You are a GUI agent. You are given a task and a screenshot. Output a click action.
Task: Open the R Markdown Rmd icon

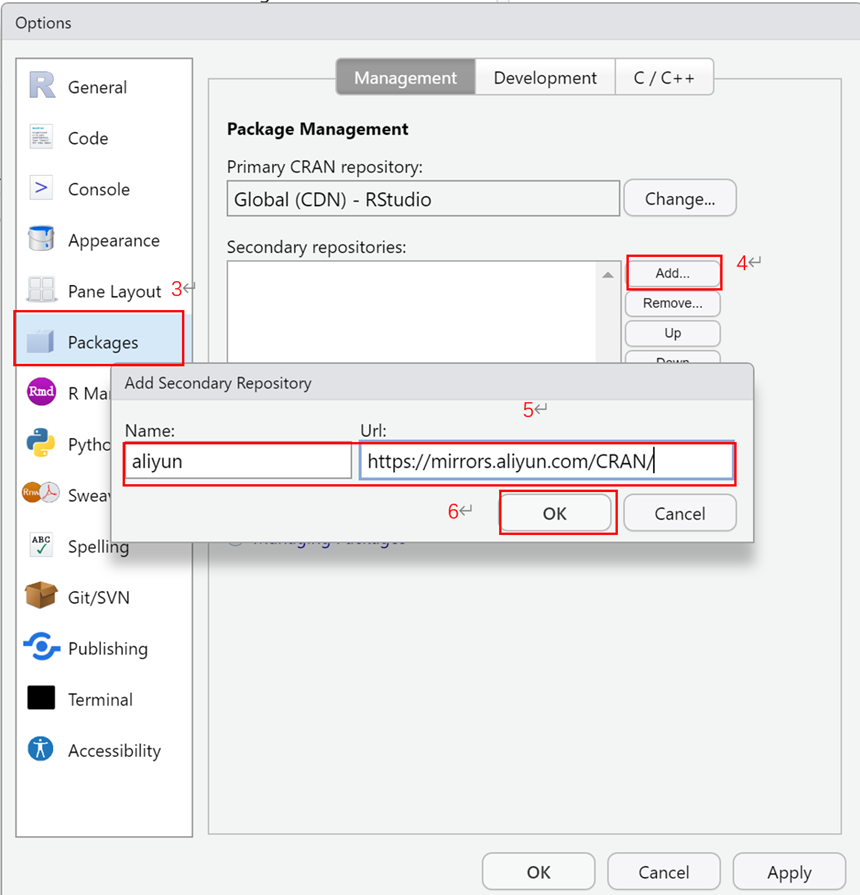click(41, 392)
